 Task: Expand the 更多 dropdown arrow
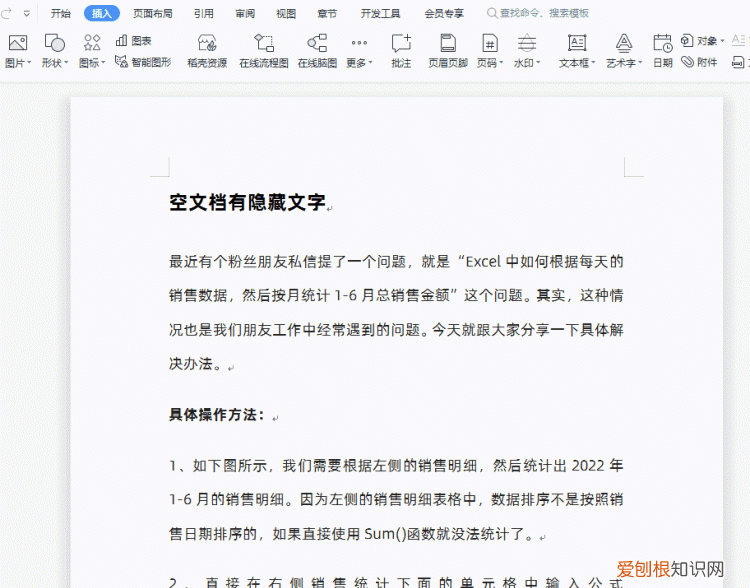(370, 63)
